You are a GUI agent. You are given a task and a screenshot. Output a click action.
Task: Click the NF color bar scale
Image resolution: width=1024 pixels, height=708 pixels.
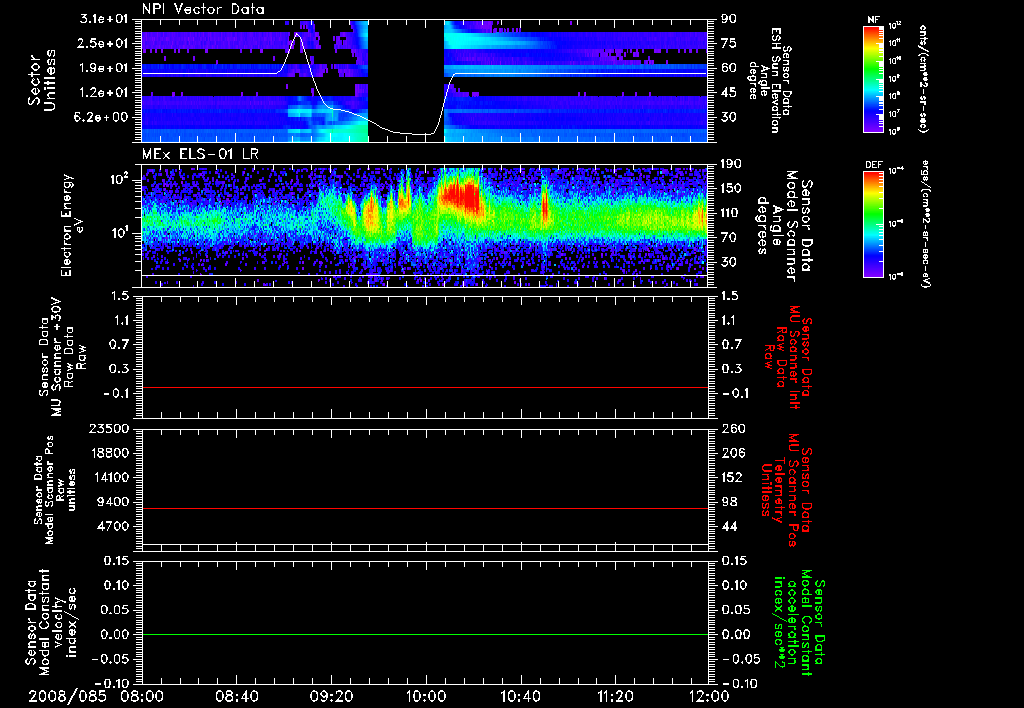pyautogui.click(x=874, y=78)
